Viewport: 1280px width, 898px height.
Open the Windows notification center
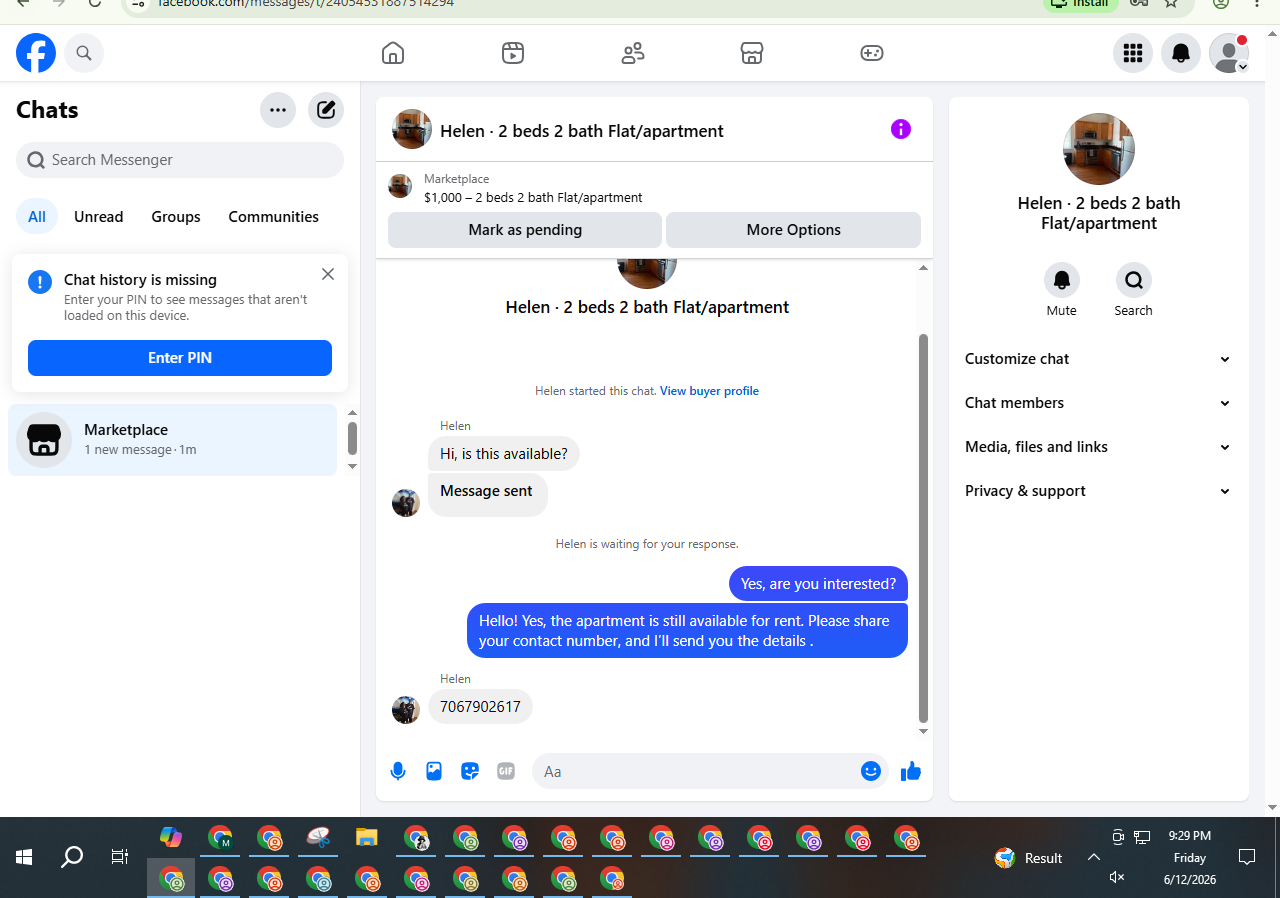[x=1247, y=857]
